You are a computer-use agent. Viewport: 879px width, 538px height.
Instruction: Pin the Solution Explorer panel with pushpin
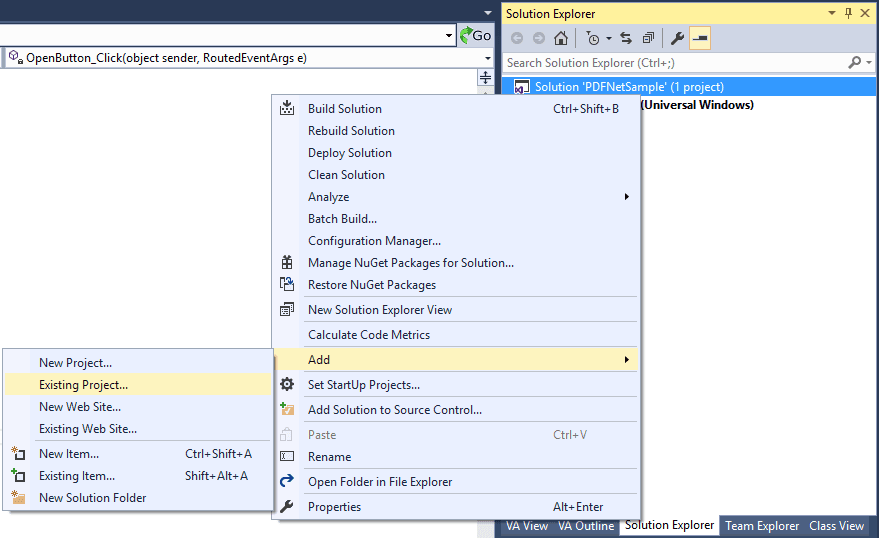tap(849, 13)
